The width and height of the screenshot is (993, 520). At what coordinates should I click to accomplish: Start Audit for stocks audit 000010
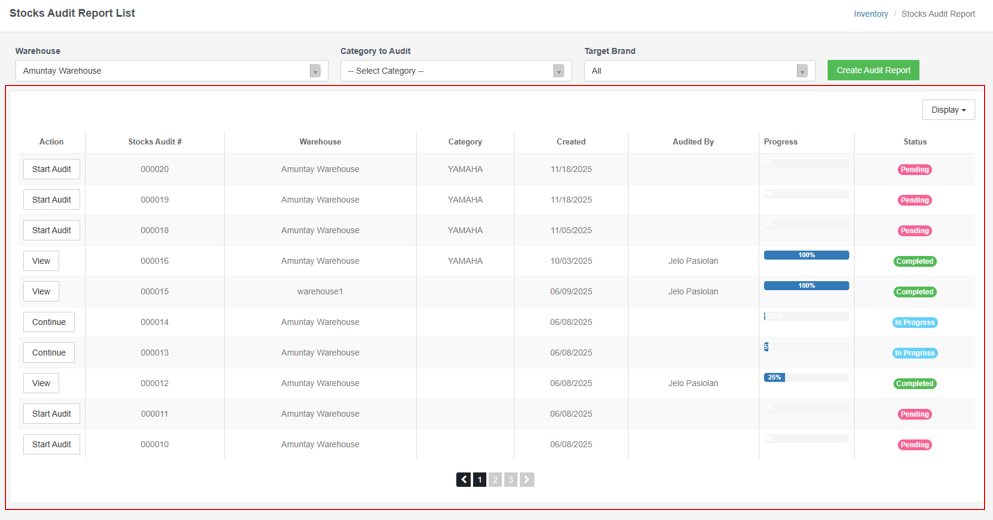pyautogui.click(x=52, y=444)
